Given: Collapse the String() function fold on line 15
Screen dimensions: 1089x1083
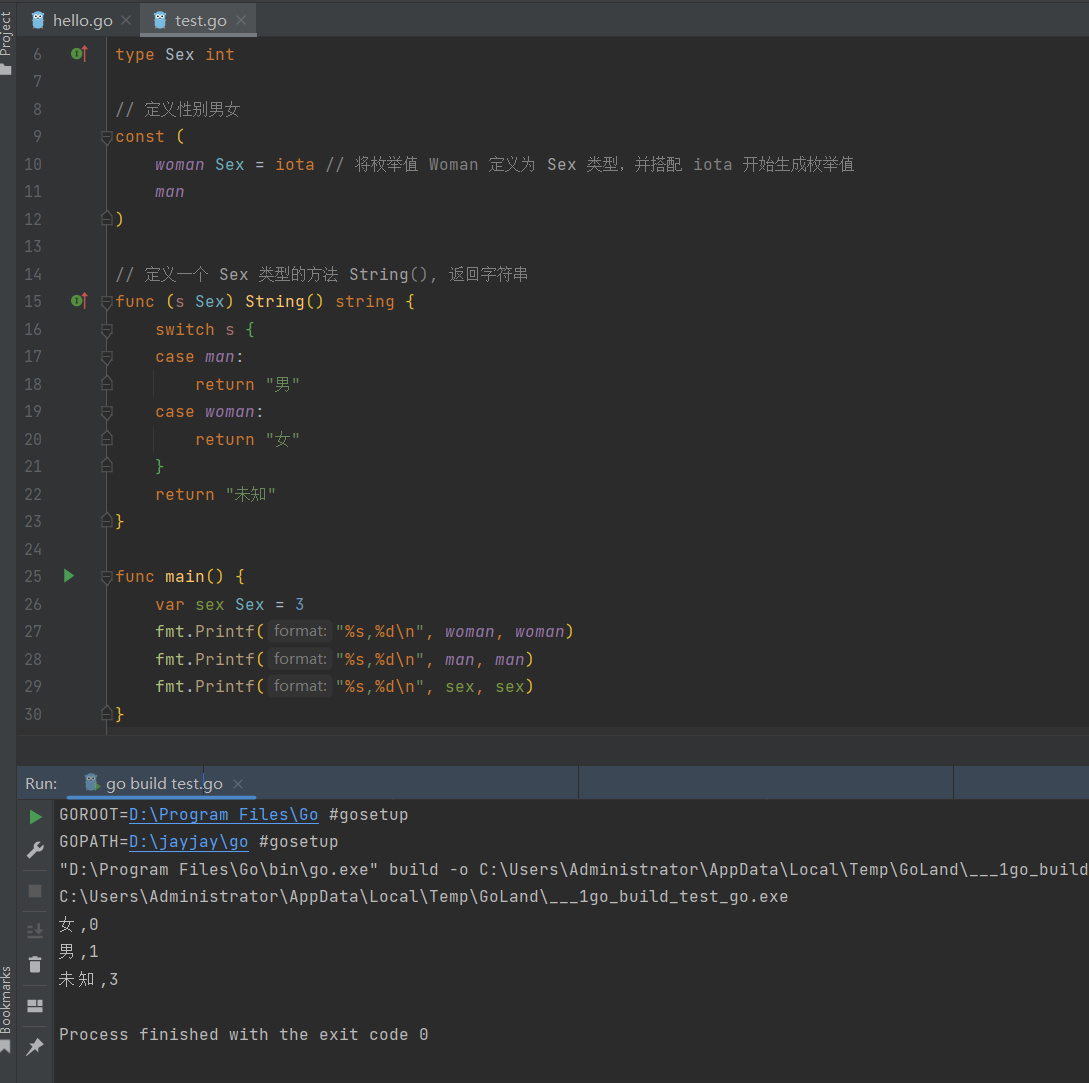Looking at the screenshot, I should click(x=107, y=302).
